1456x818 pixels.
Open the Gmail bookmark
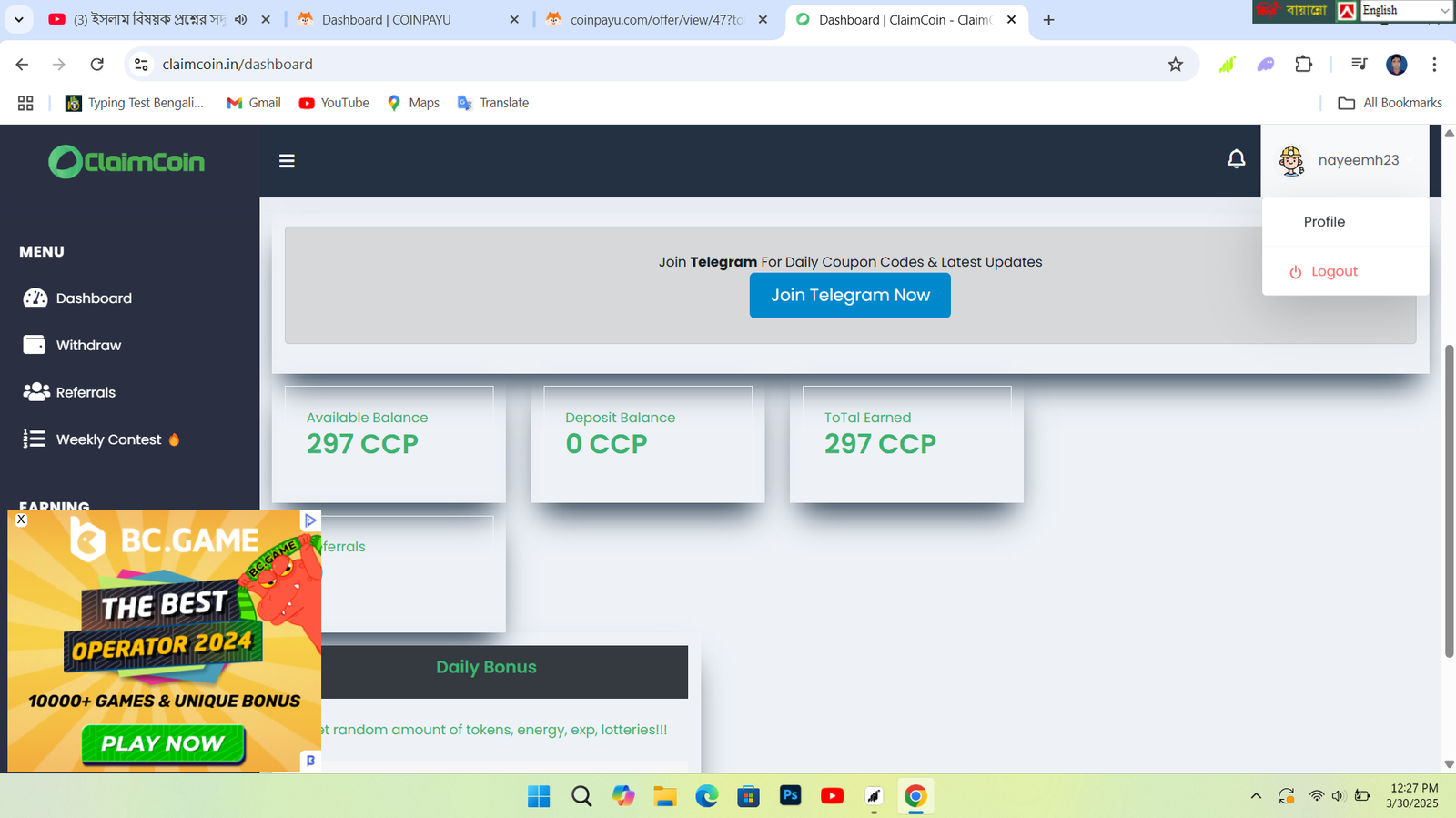254,103
